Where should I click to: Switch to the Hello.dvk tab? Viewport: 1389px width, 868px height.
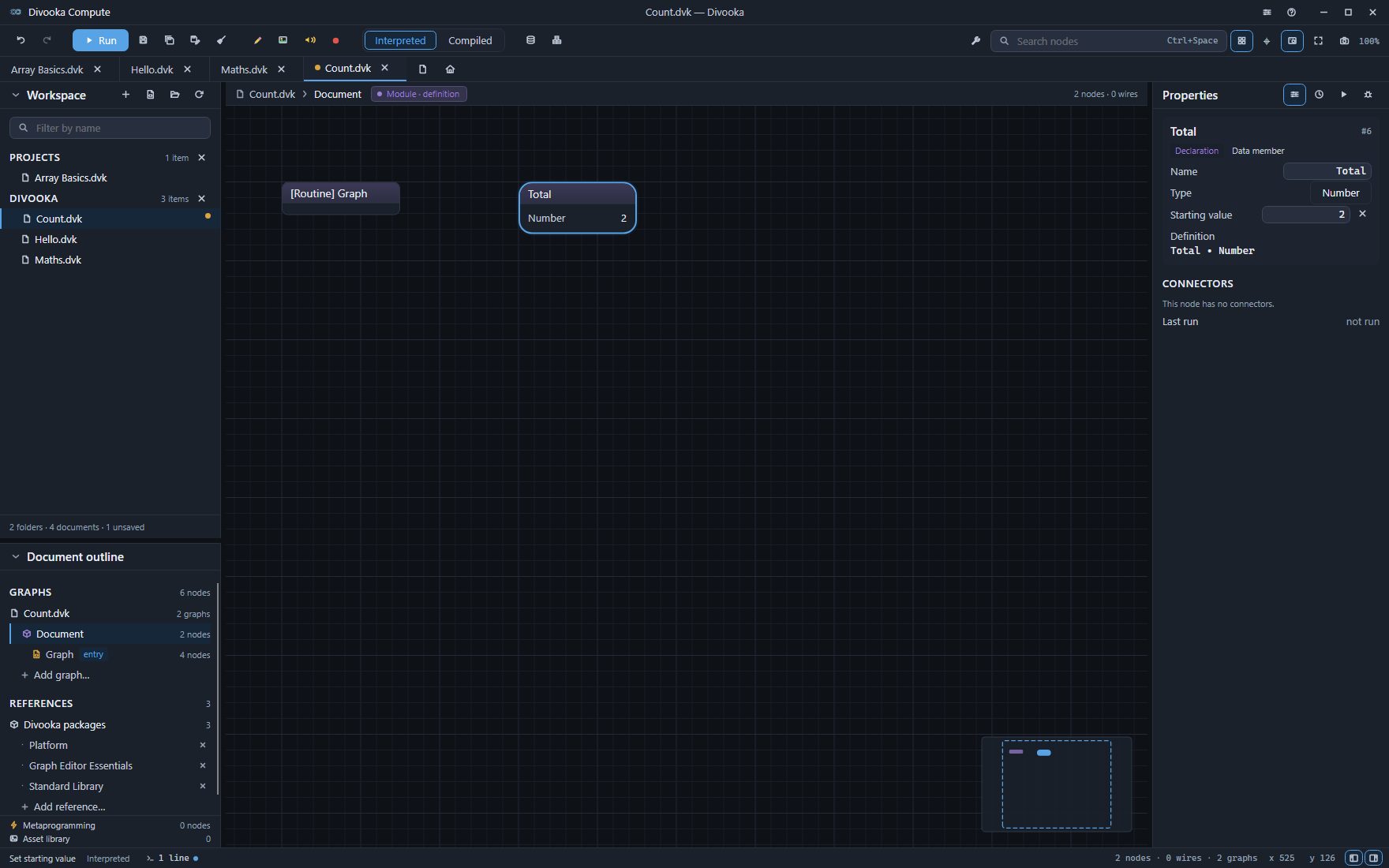click(152, 69)
